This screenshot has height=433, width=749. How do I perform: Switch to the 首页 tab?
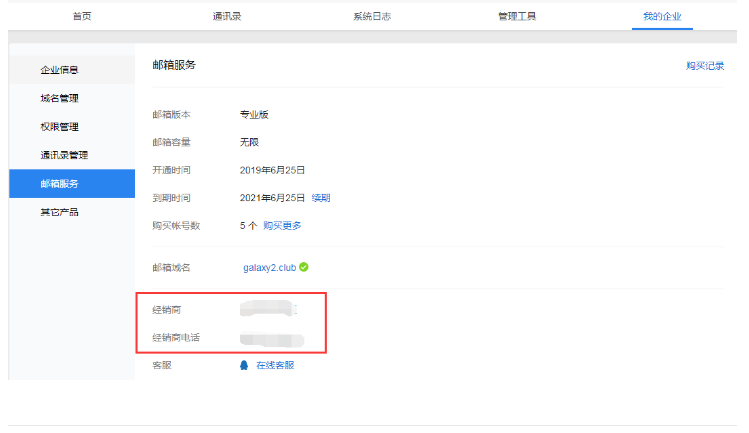(x=83, y=17)
